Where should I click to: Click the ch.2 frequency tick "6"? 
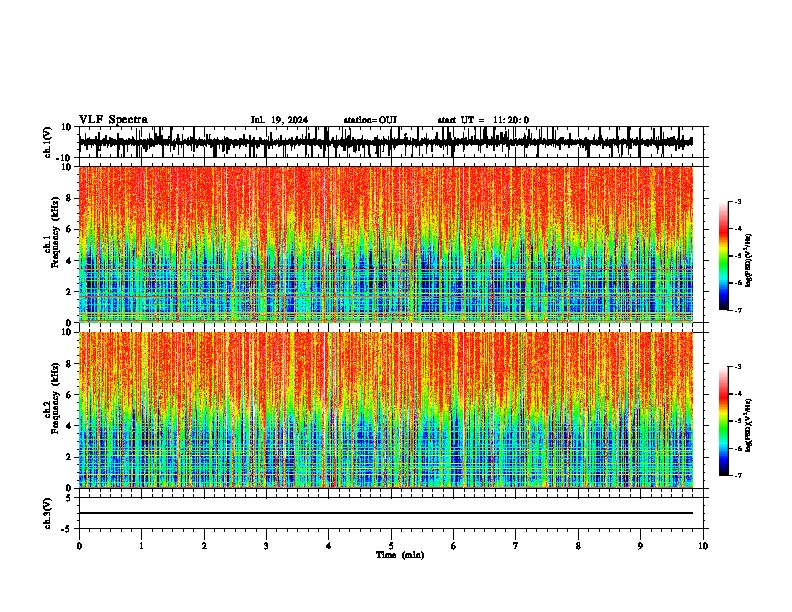click(x=69, y=395)
